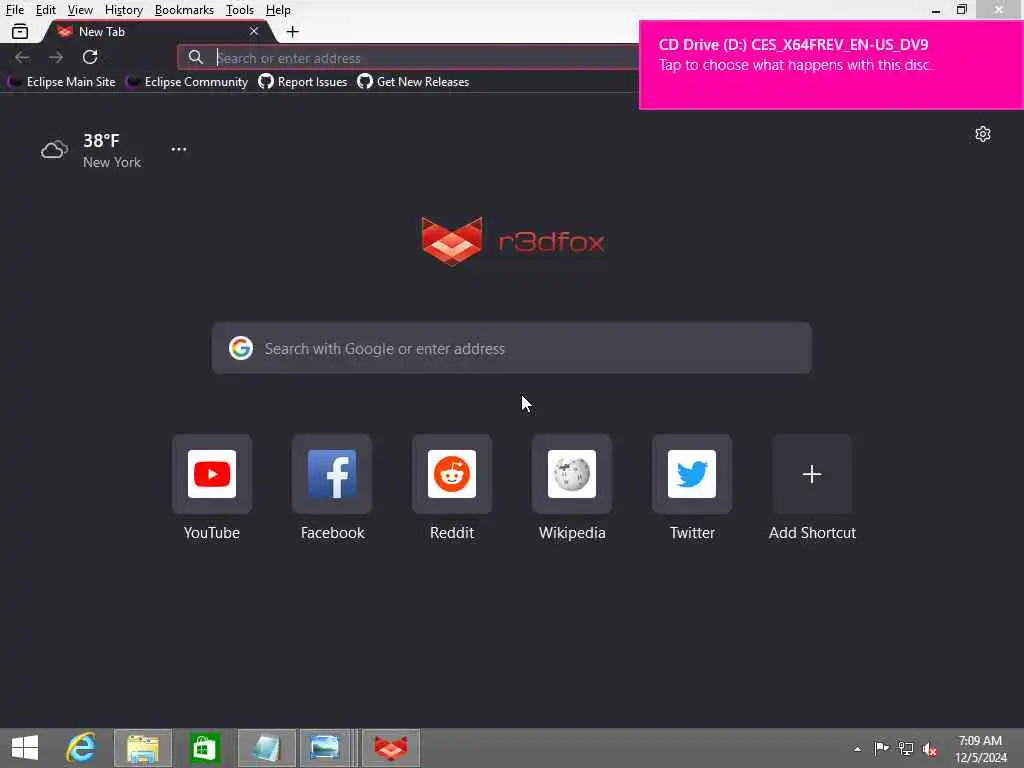Screen dimensions: 1024x768
Task: Open Get New Releases bookmark
Action: (x=413, y=82)
